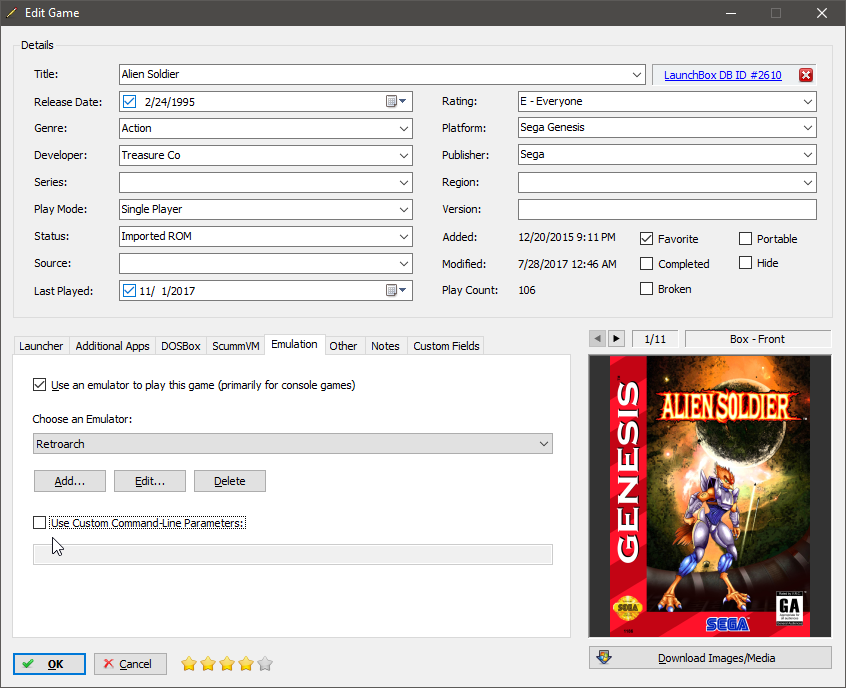Remove the LaunchBox DB ID with red X icon
Screen dimensions: 846x688
pos(806,75)
